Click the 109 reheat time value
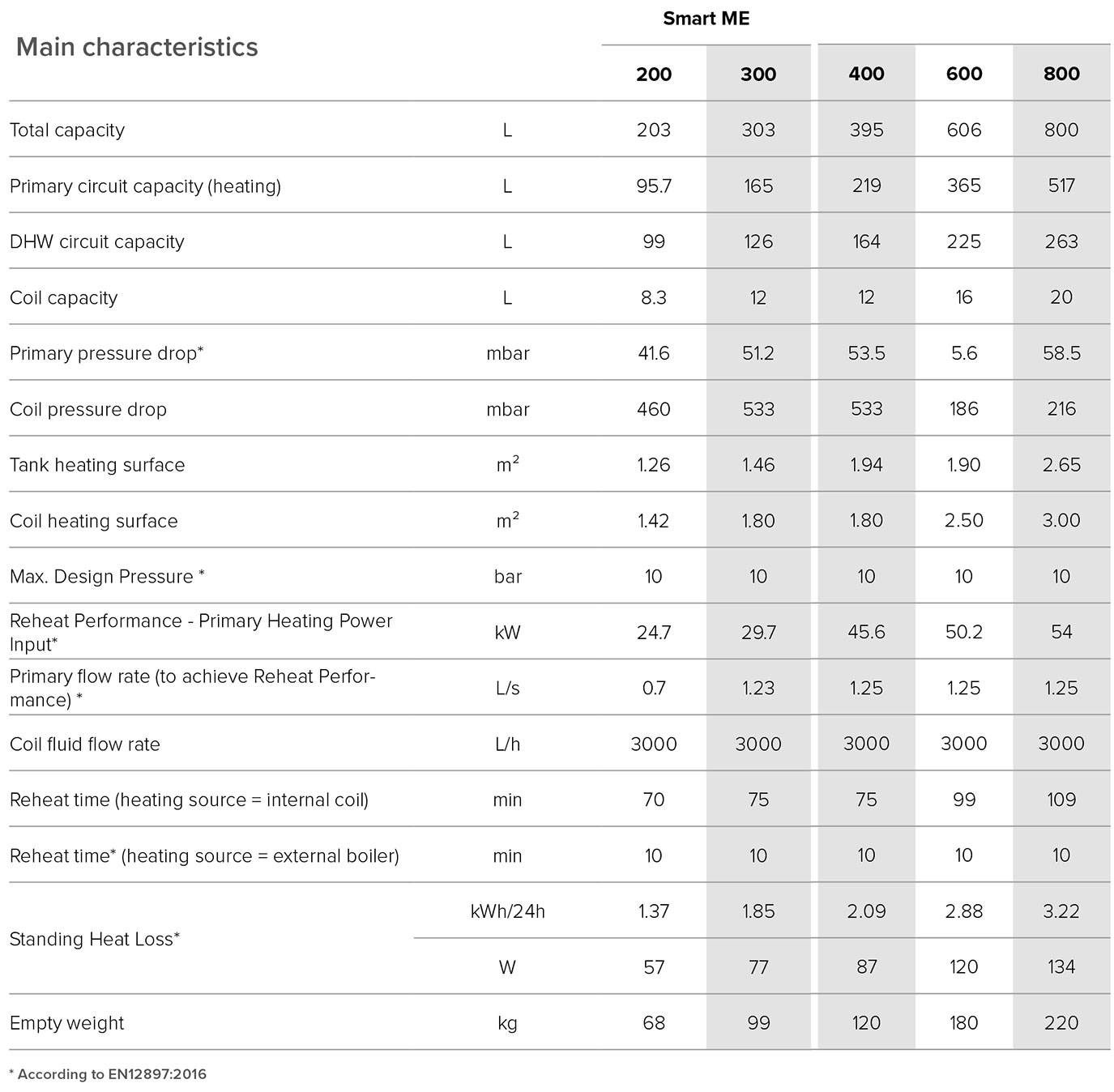 tap(1061, 800)
